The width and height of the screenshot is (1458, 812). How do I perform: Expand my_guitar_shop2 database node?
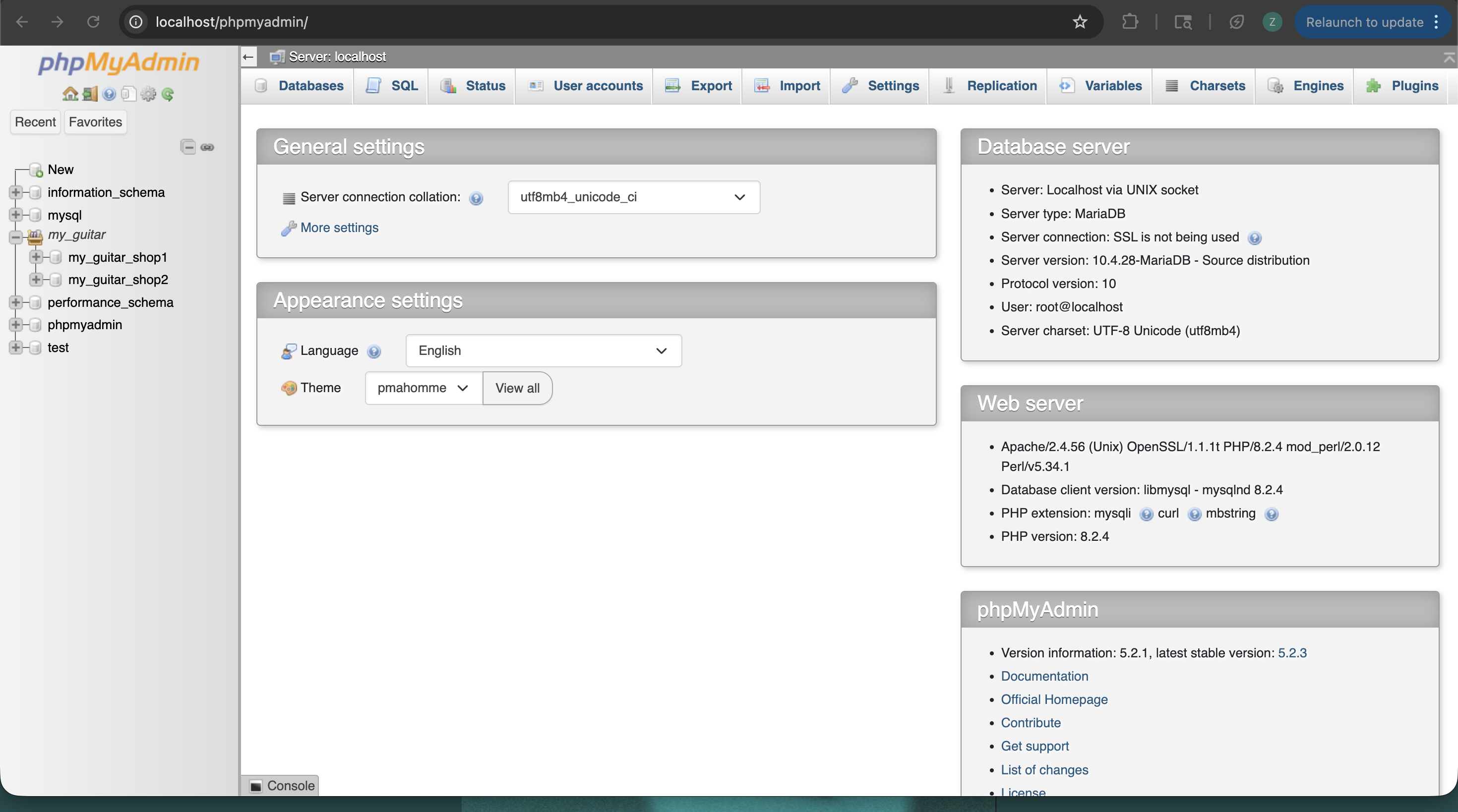pos(36,280)
